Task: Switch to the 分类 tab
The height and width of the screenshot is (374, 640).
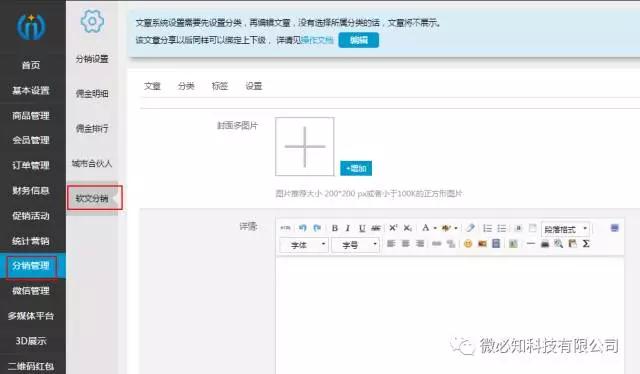Action: pyautogui.click(x=186, y=86)
